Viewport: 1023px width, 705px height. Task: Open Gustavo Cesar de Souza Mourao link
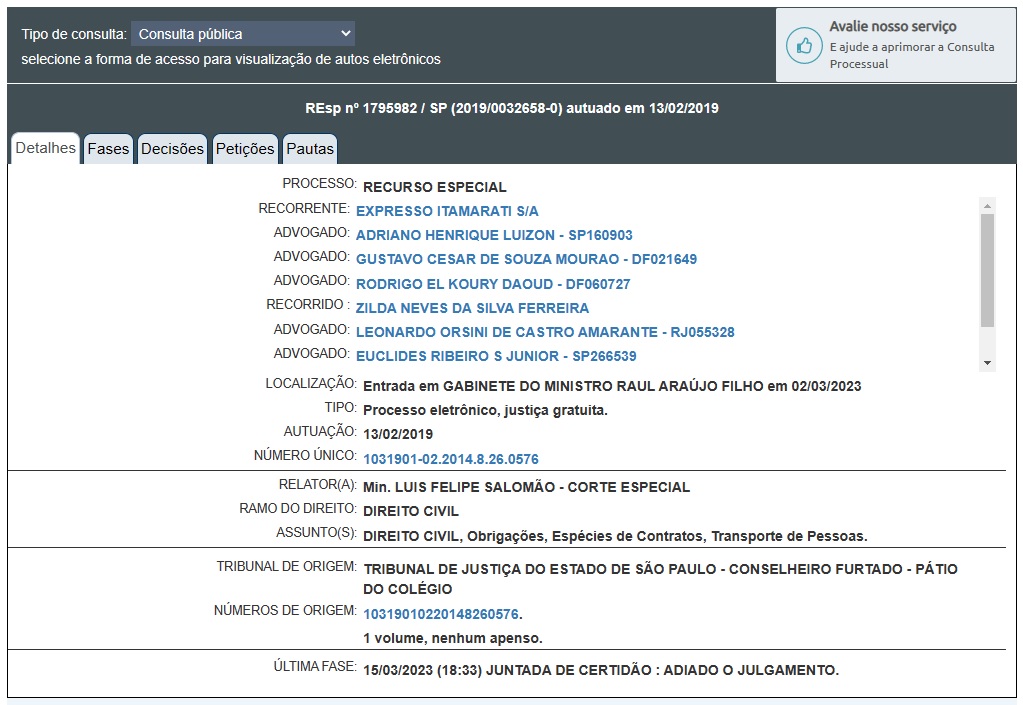pos(526,259)
